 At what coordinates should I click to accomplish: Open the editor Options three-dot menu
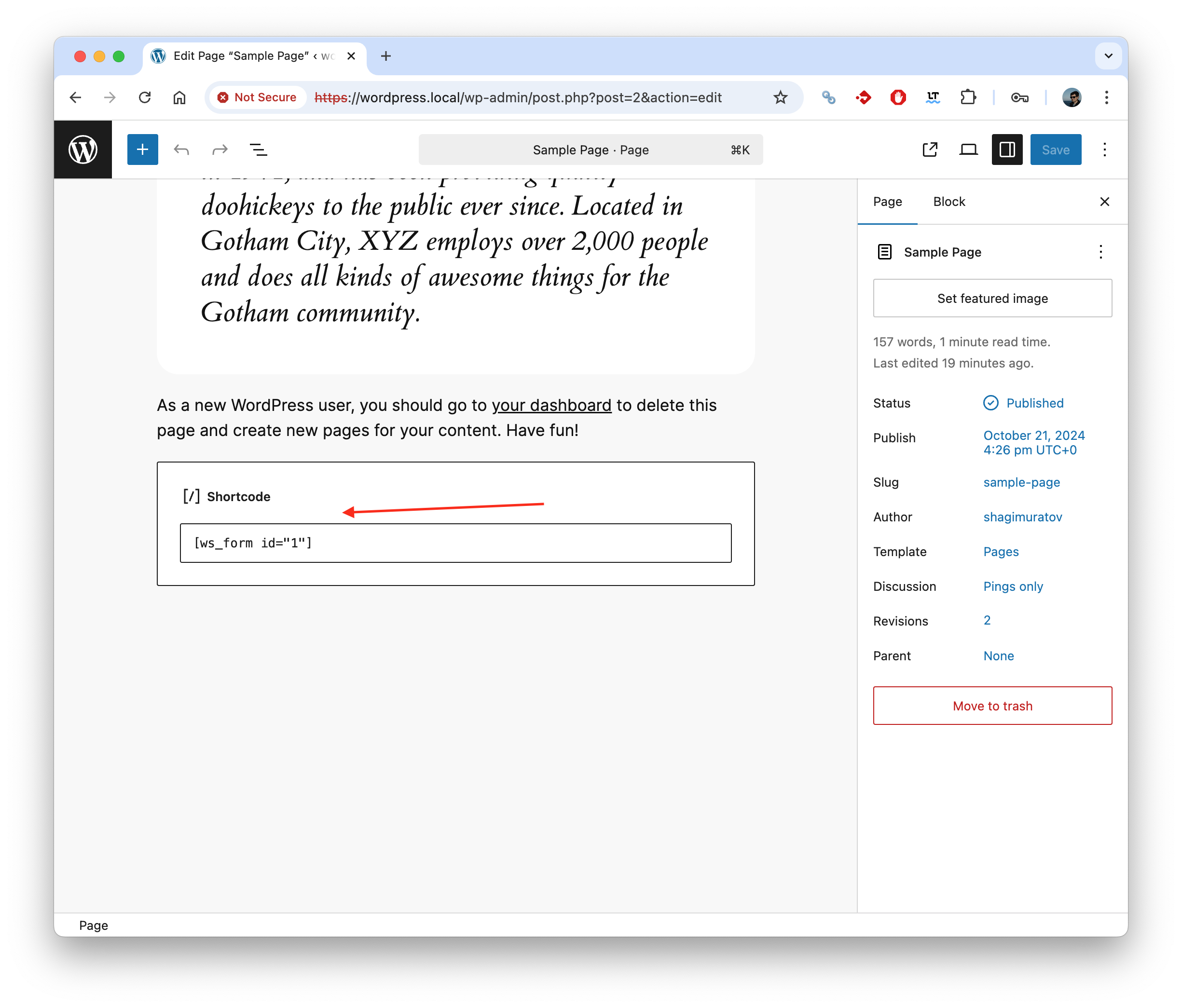[1104, 150]
